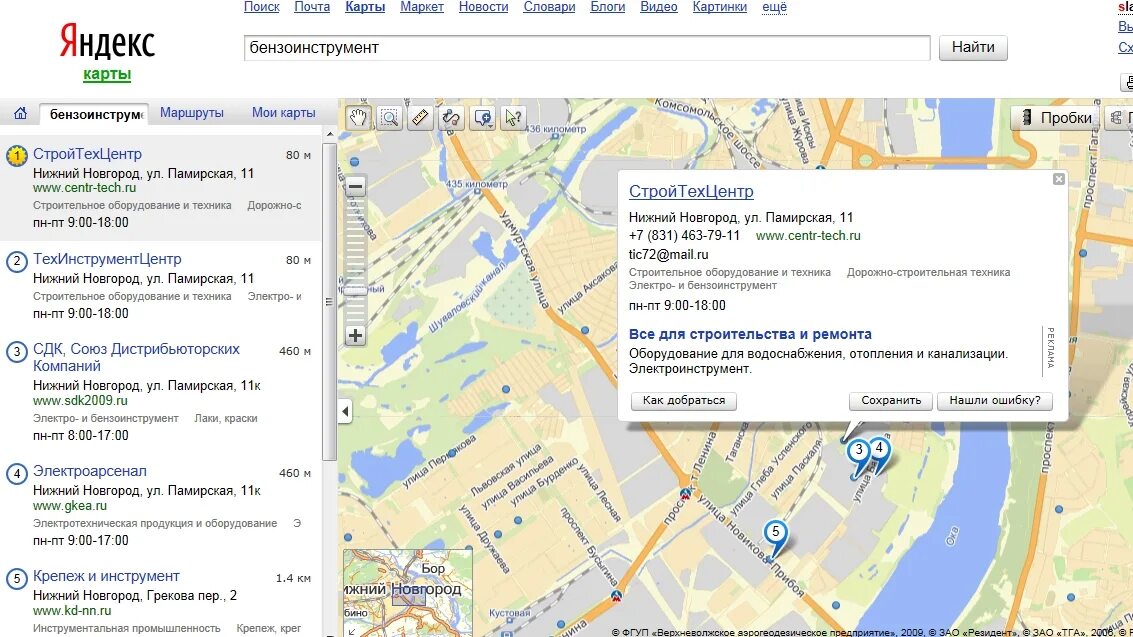Click result number 4 badge icon
The image size is (1133, 637).
point(17,474)
